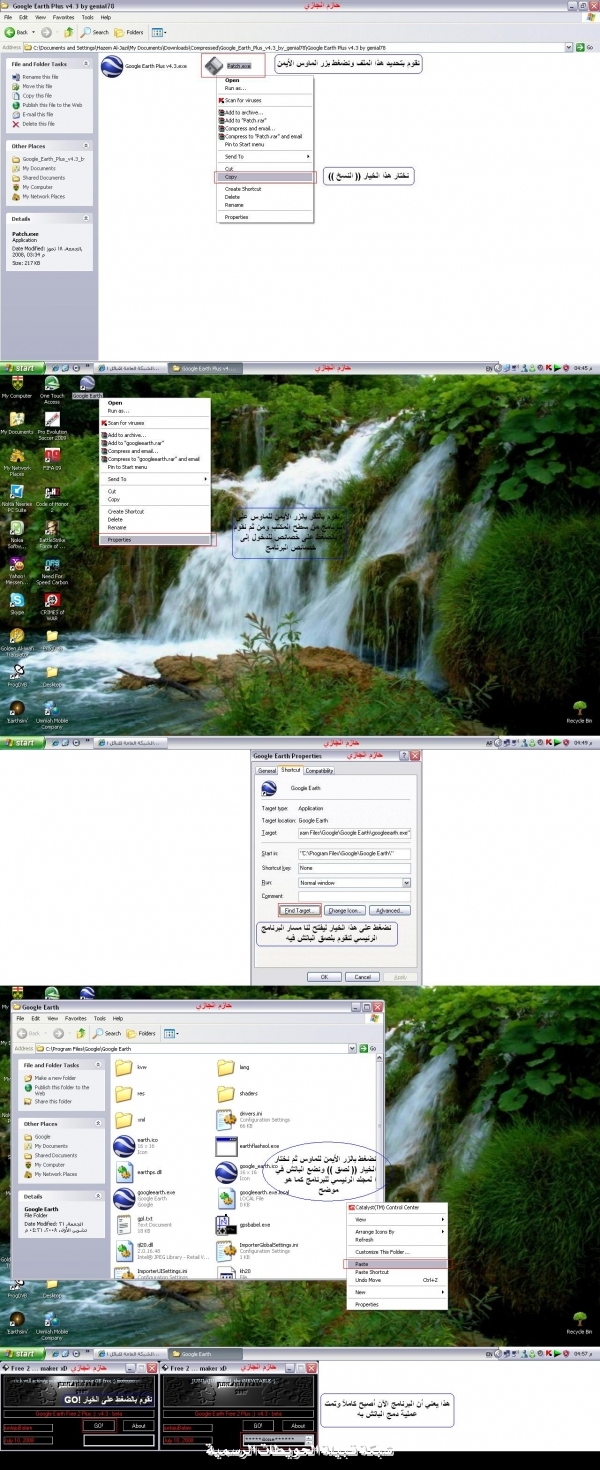Toggle Folders toolbar button in Google Earth Plus v4.3 window
Viewport: 600px width, 1470px height.
pyautogui.click(x=130, y=32)
